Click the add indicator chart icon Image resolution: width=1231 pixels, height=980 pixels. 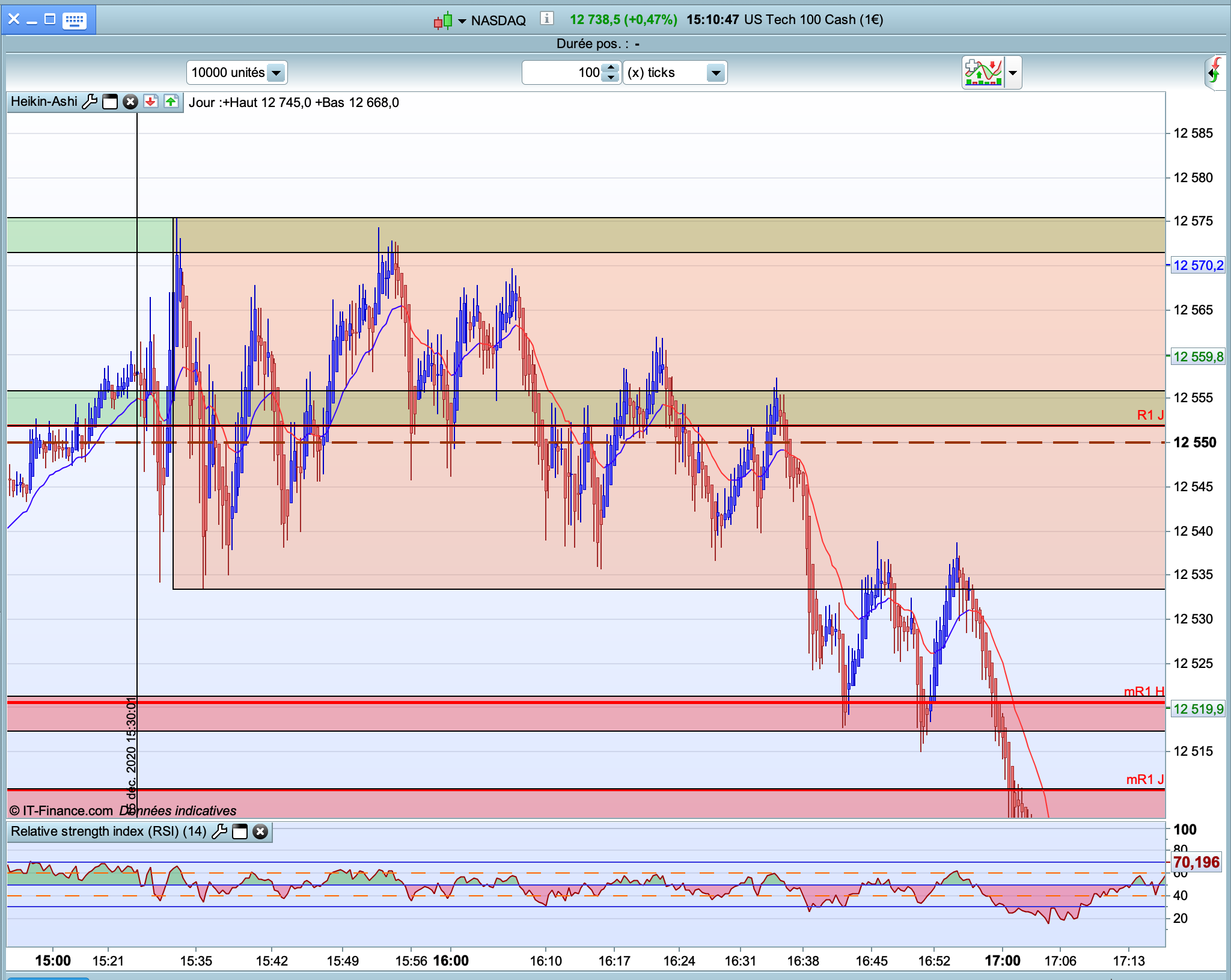(983, 72)
